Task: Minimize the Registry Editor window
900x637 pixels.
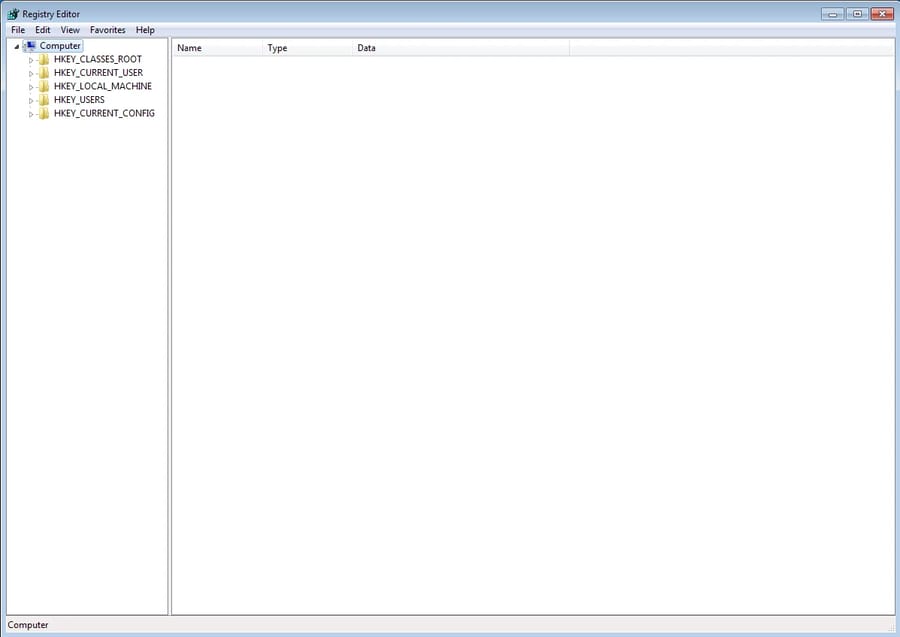Action: [x=832, y=14]
